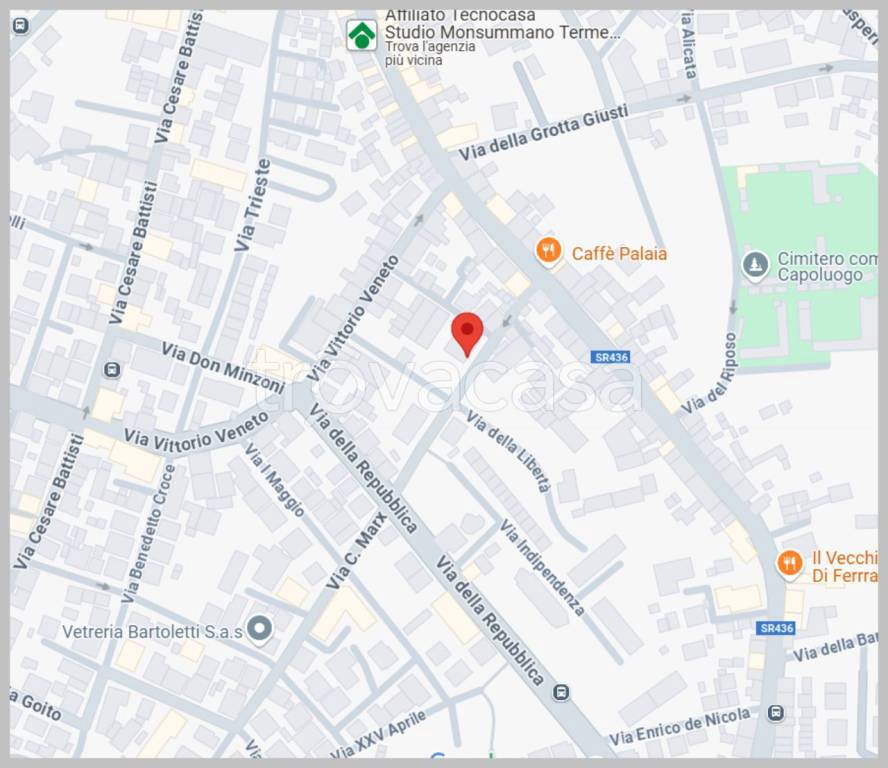888x768 pixels.
Task: Click bus stop icon near Via Don Minzoni
Action: point(112,370)
